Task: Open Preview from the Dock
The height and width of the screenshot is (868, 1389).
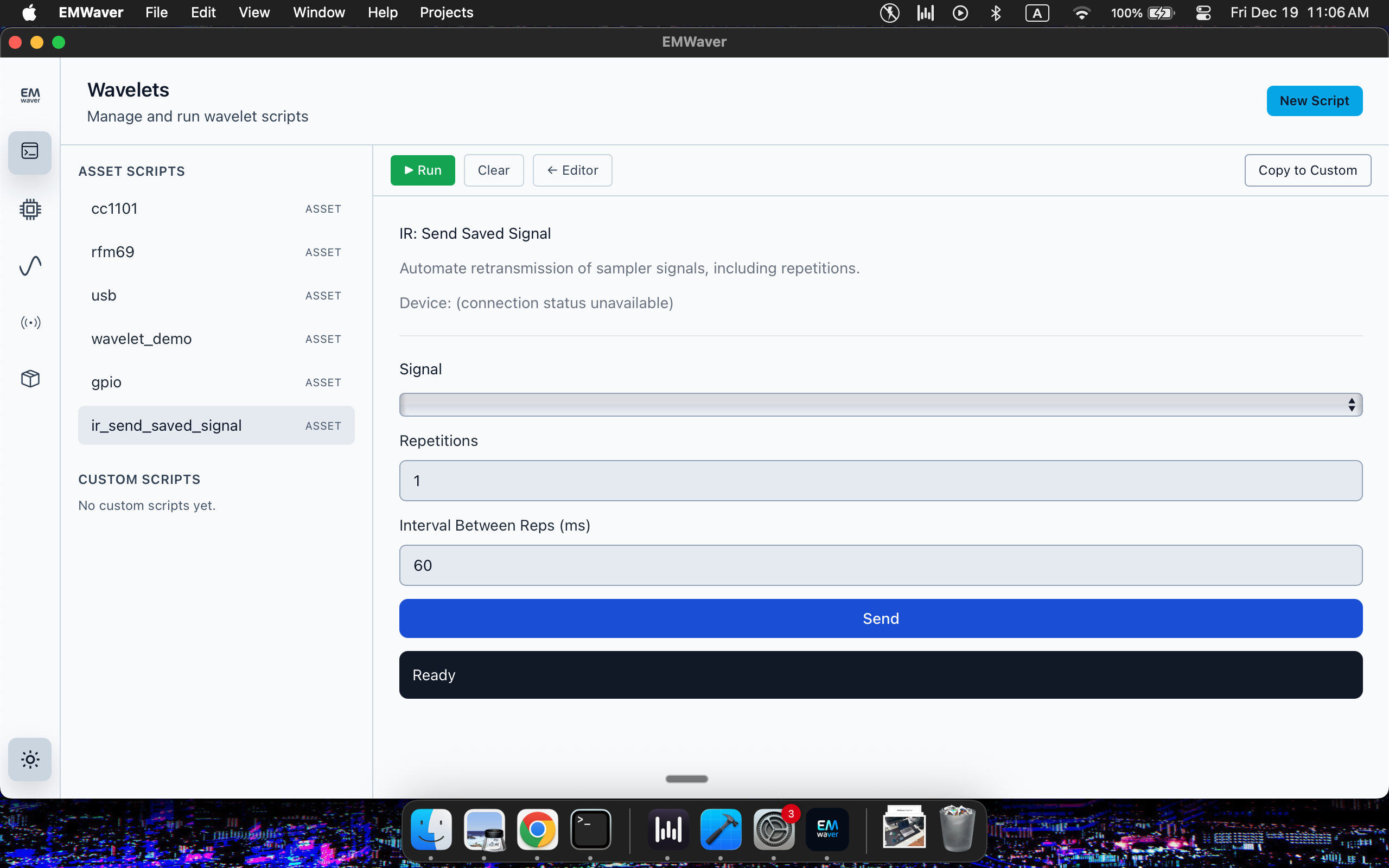Action: (485, 829)
